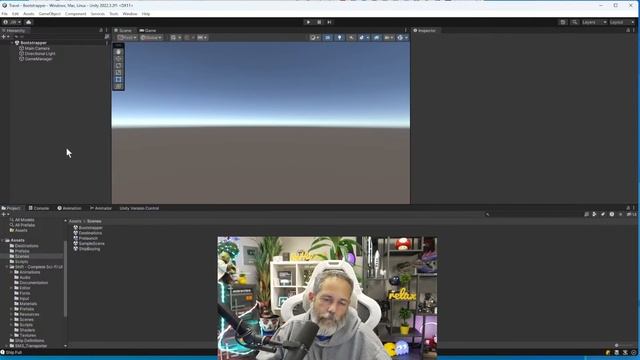
Task: Open the scene effects dropdown
Action: pyautogui.click(x=363, y=38)
